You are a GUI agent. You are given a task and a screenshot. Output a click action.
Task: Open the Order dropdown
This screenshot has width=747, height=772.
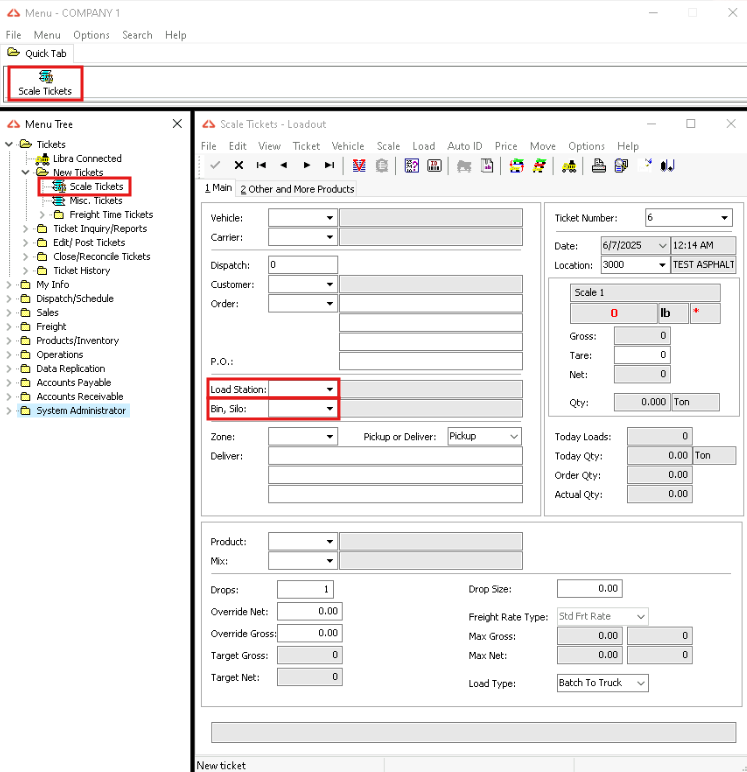pos(329,304)
